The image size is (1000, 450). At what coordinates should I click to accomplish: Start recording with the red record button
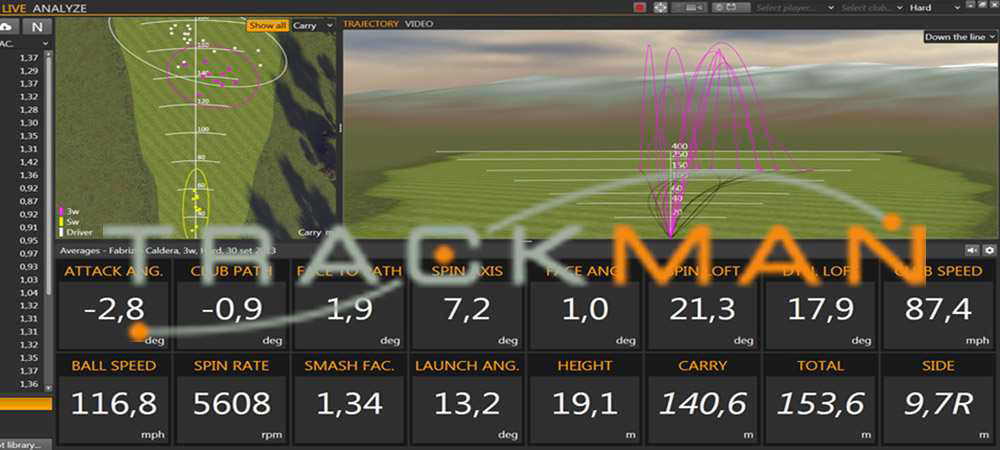640,8
